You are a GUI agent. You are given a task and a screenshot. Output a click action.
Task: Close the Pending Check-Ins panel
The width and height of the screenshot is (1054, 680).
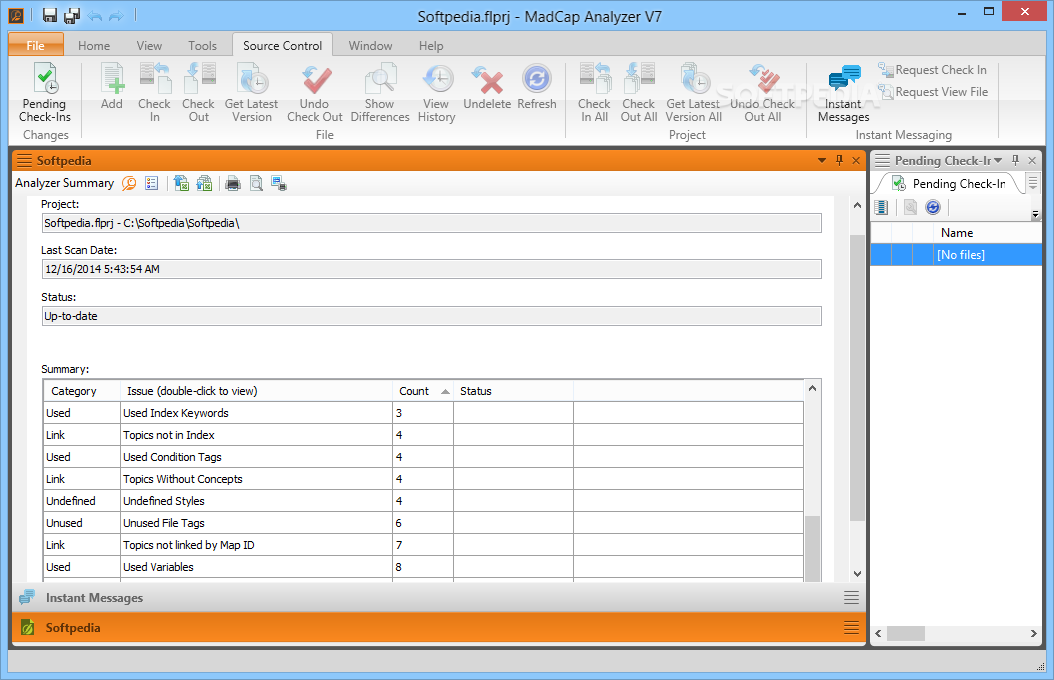1032,161
